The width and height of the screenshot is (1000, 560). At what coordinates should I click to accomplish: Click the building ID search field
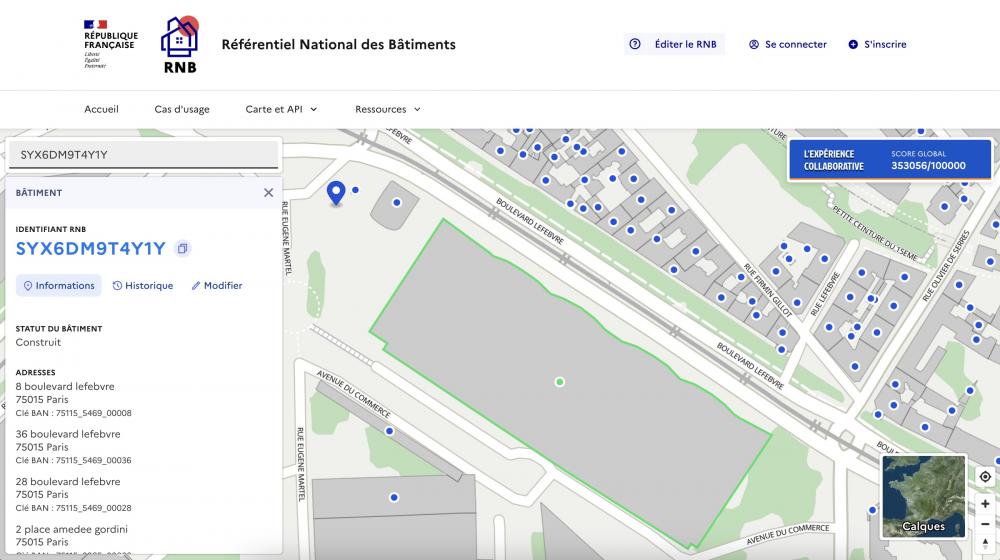[143, 154]
